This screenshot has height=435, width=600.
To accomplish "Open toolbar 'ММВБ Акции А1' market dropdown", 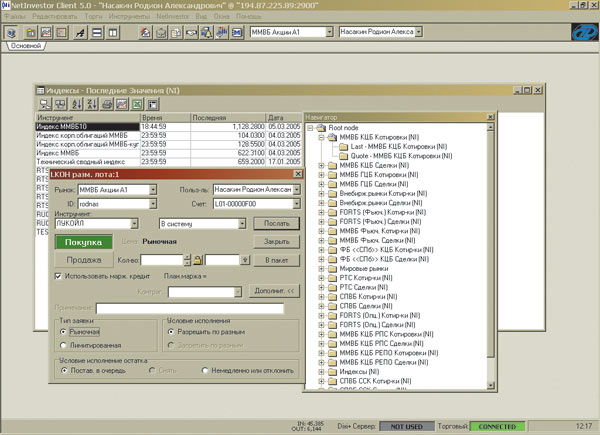I will click(329, 32).
